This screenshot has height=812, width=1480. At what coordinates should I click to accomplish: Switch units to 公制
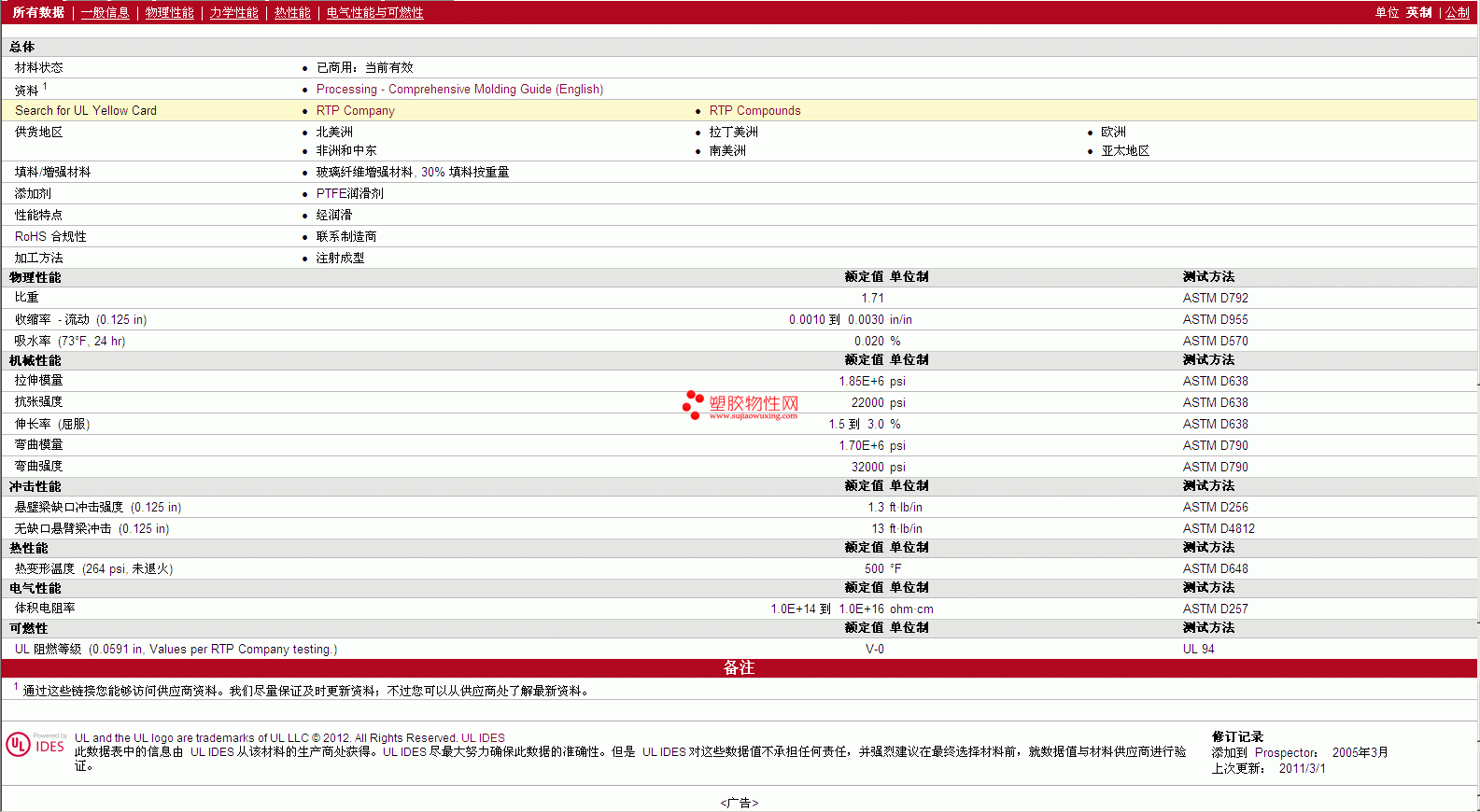pos(1458,12)
